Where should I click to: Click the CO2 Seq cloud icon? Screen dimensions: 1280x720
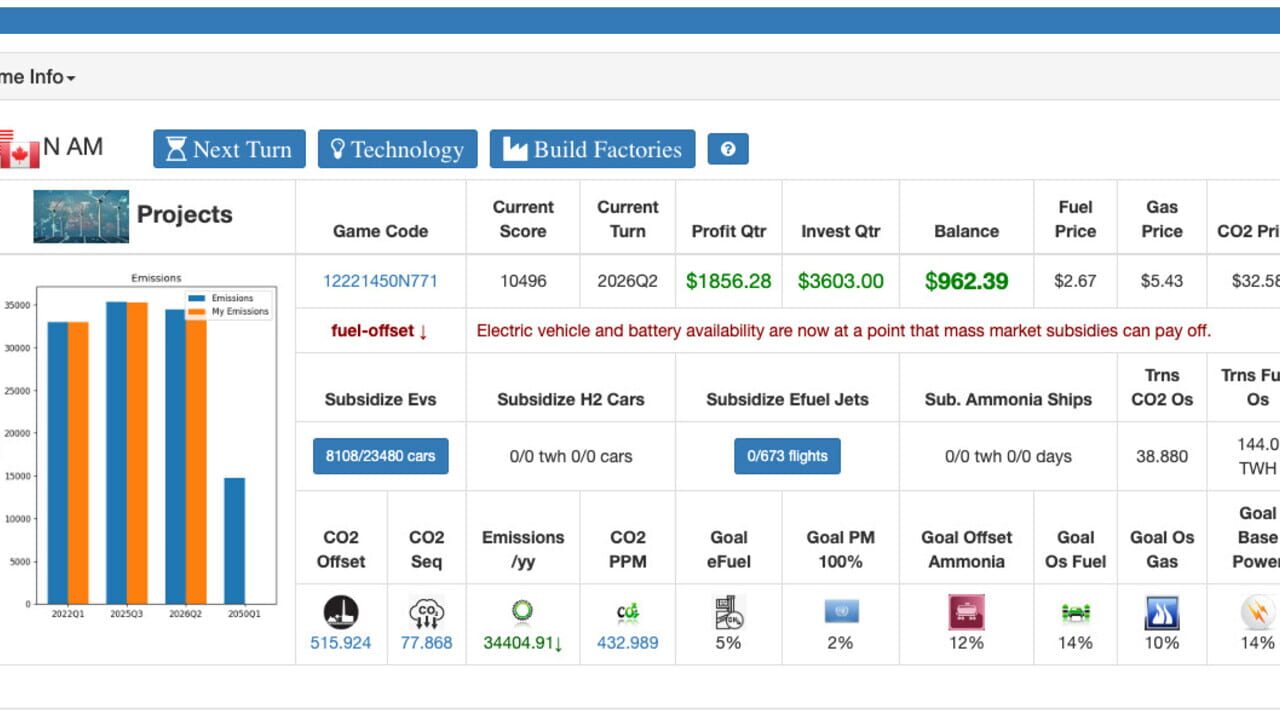click(427, 612)
